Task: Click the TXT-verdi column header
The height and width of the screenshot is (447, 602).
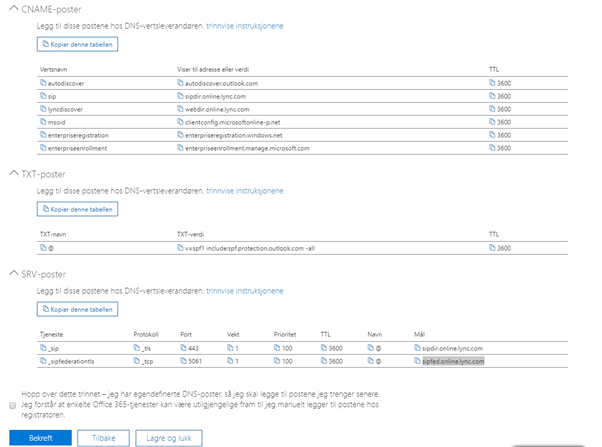Action: point(190,234)
